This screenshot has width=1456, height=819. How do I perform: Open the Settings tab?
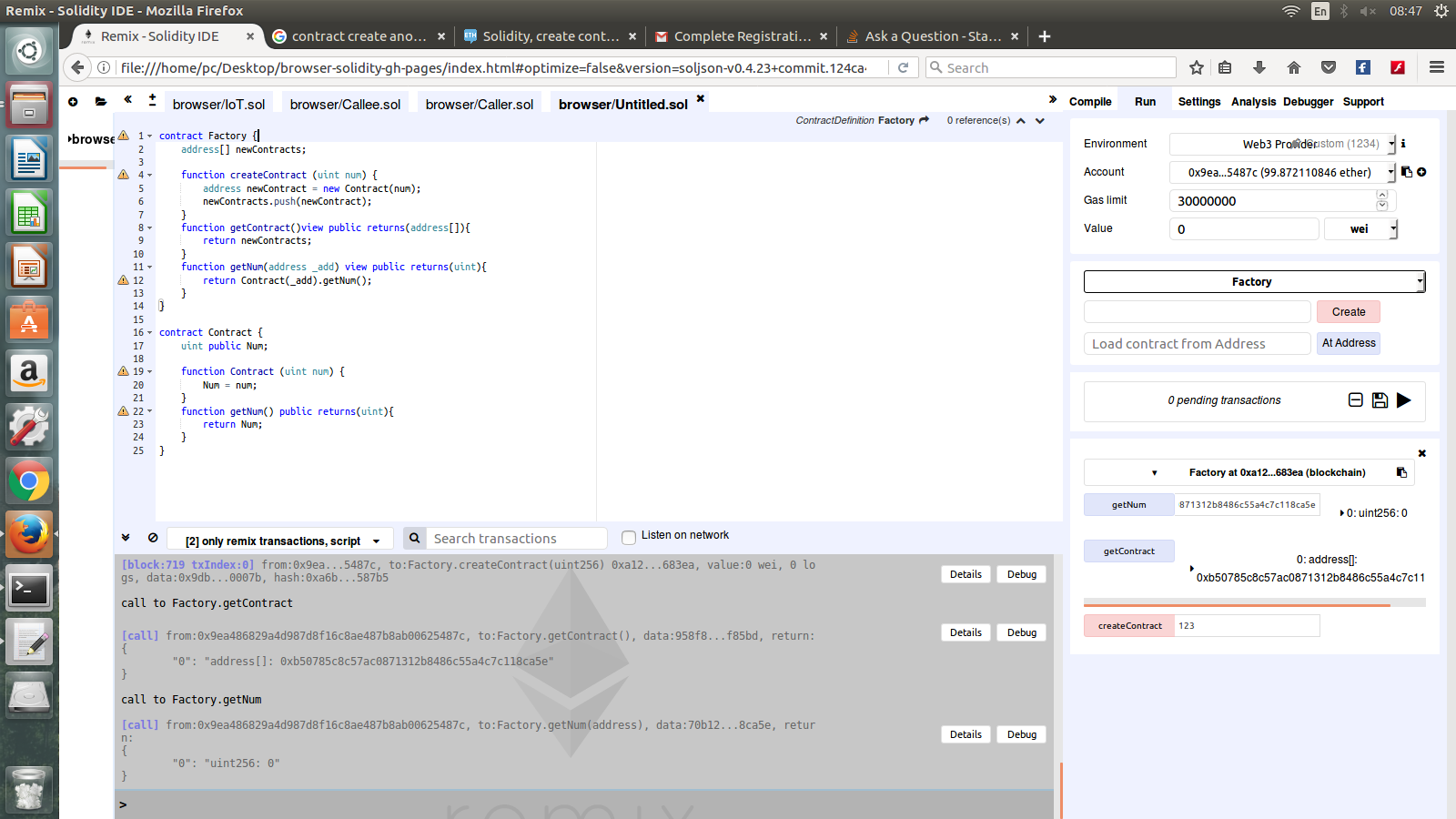(1199, 102)
